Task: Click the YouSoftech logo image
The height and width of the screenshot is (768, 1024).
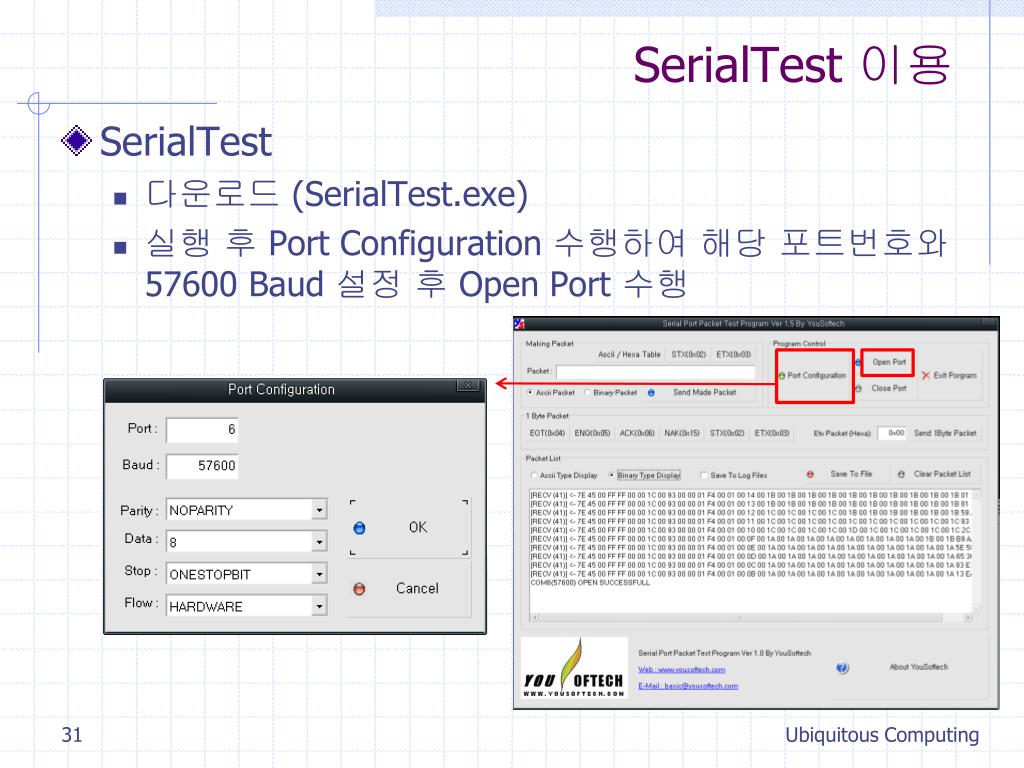Action: (x=574, y=667)
